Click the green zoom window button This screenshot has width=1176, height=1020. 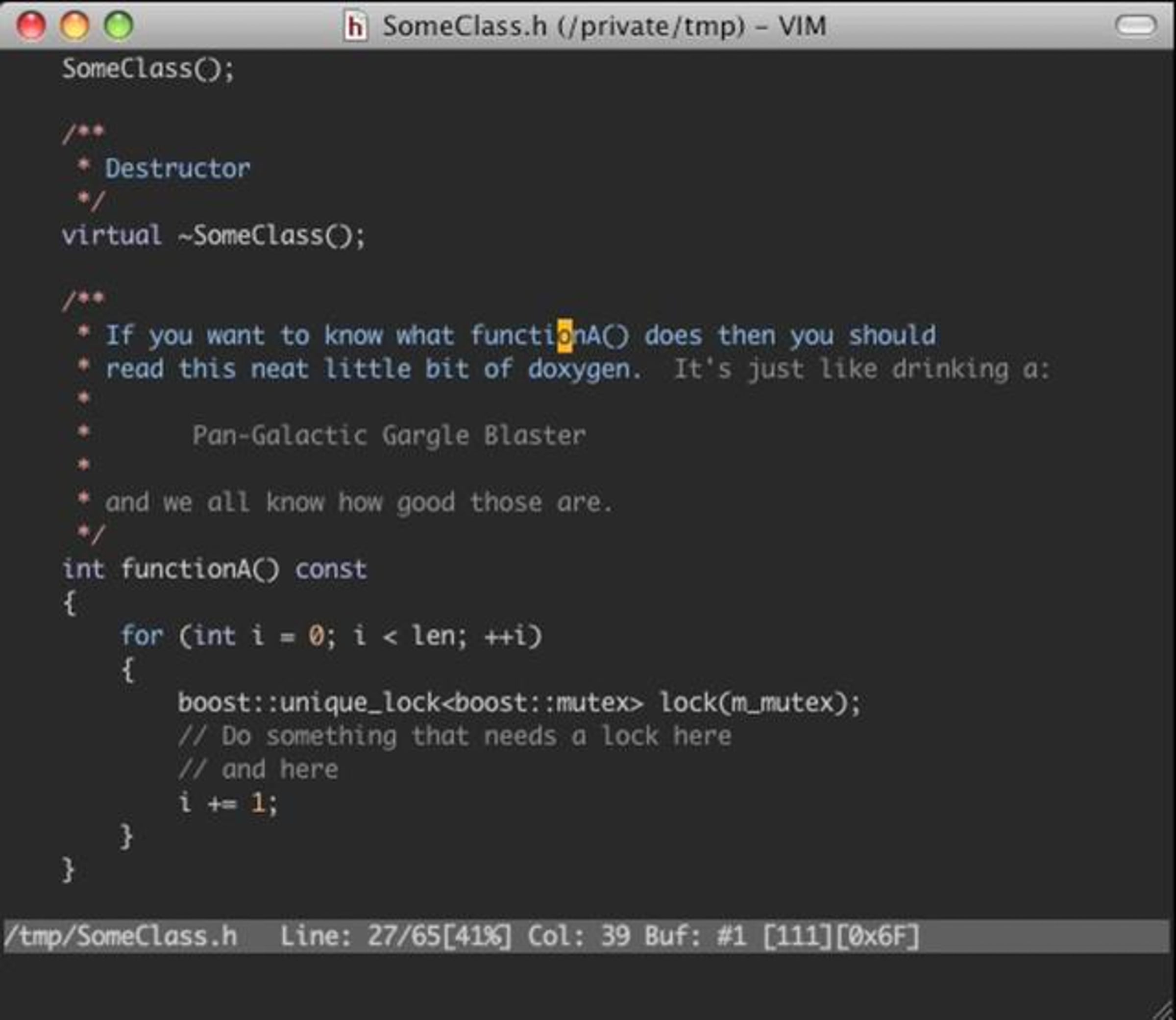click(x=119, y=25)
